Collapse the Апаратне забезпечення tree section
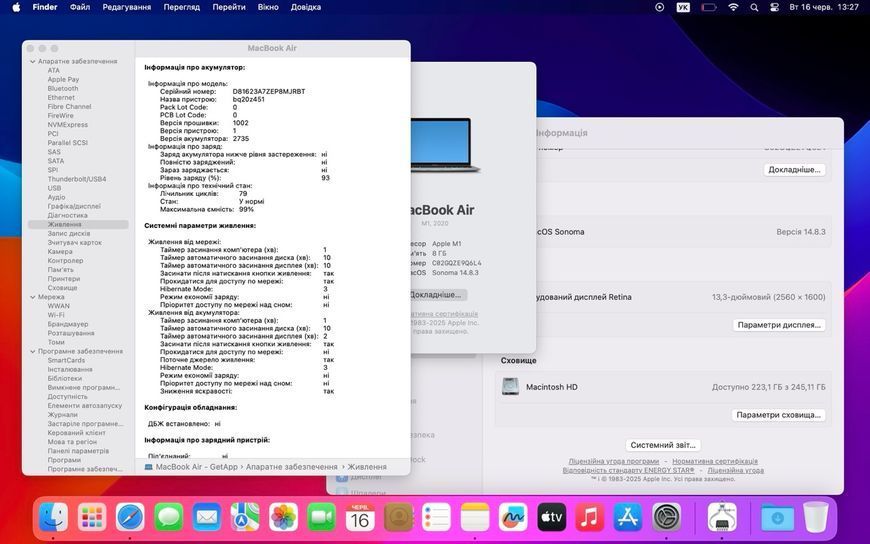The image size is (870, 544). click(x=33, y=62)
